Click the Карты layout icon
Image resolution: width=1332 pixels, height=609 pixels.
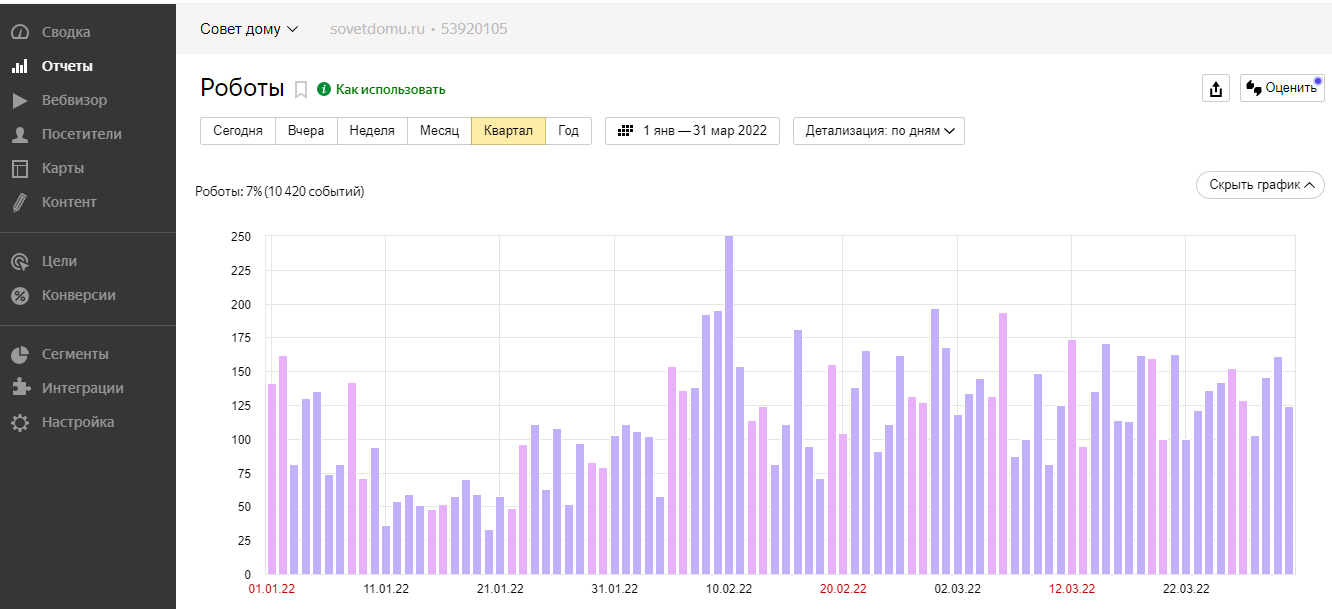(x=19, y=168)
